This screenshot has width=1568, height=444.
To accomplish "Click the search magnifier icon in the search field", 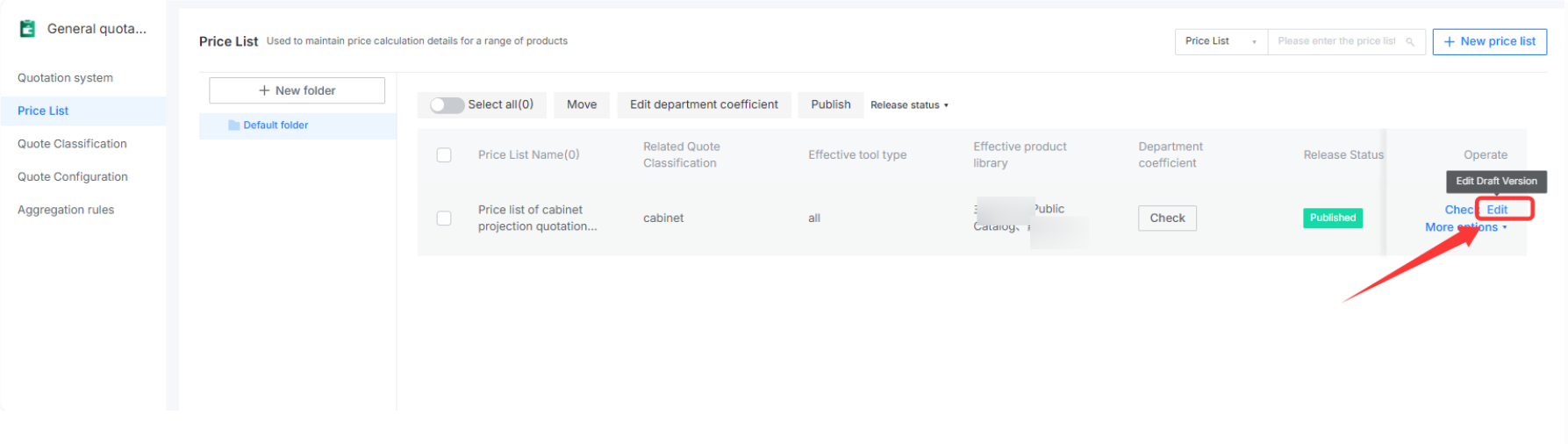I will click(x=1410, y=42).
